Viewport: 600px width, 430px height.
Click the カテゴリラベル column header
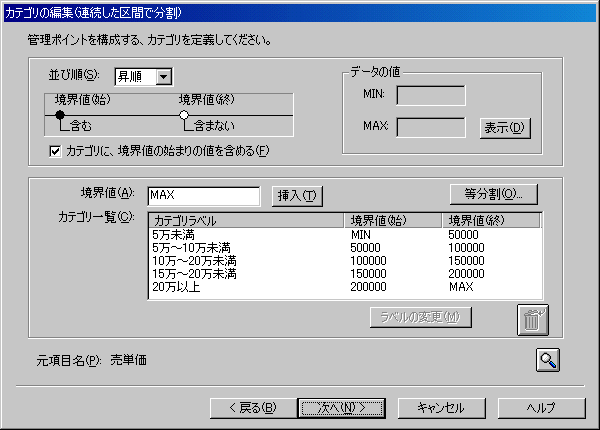pyautogui.click(x=246, y=220)
